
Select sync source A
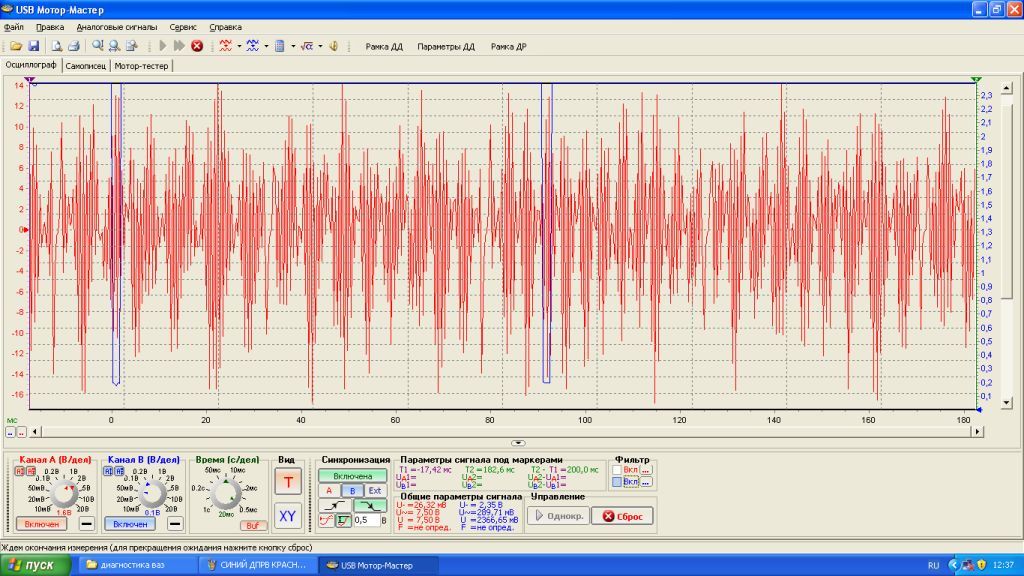point(329,490)
